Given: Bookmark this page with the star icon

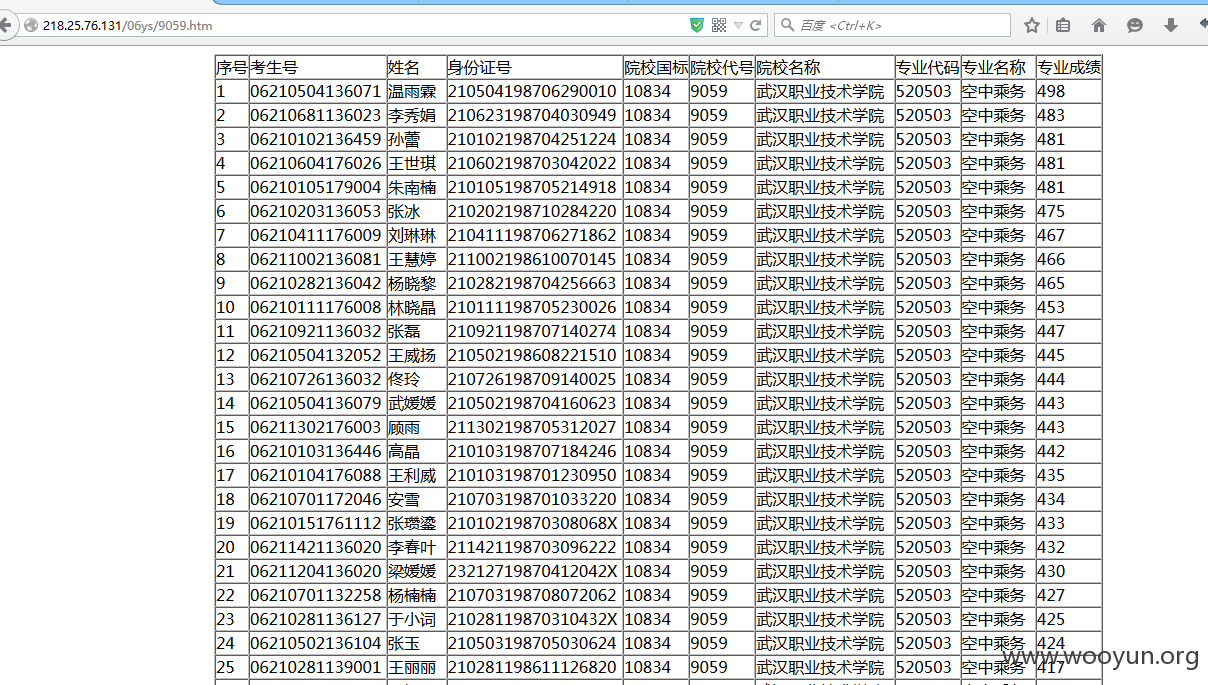Looking at the screenshot, I should coord(1032,25).
